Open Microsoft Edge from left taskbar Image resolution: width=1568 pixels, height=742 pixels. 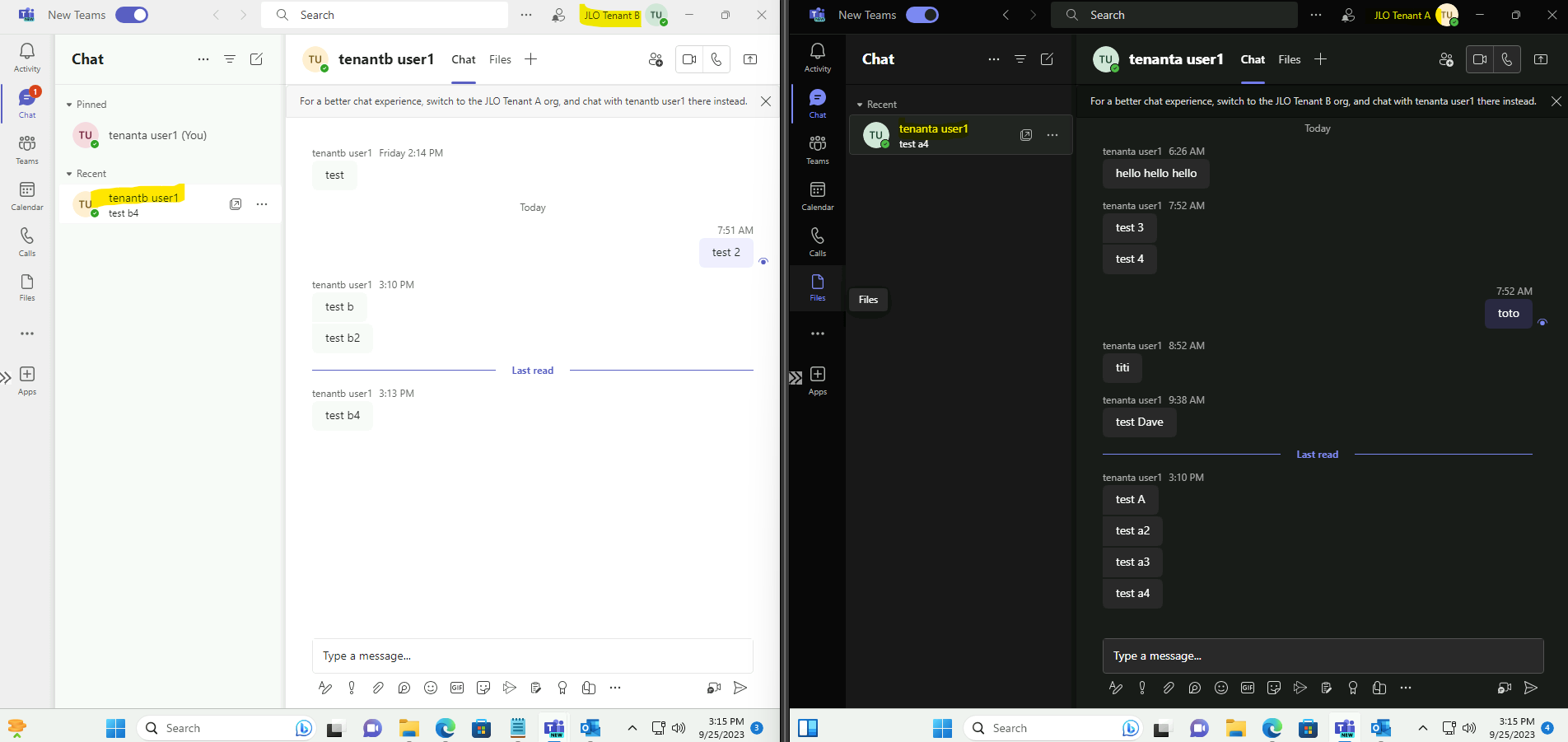tap(446, 728)
